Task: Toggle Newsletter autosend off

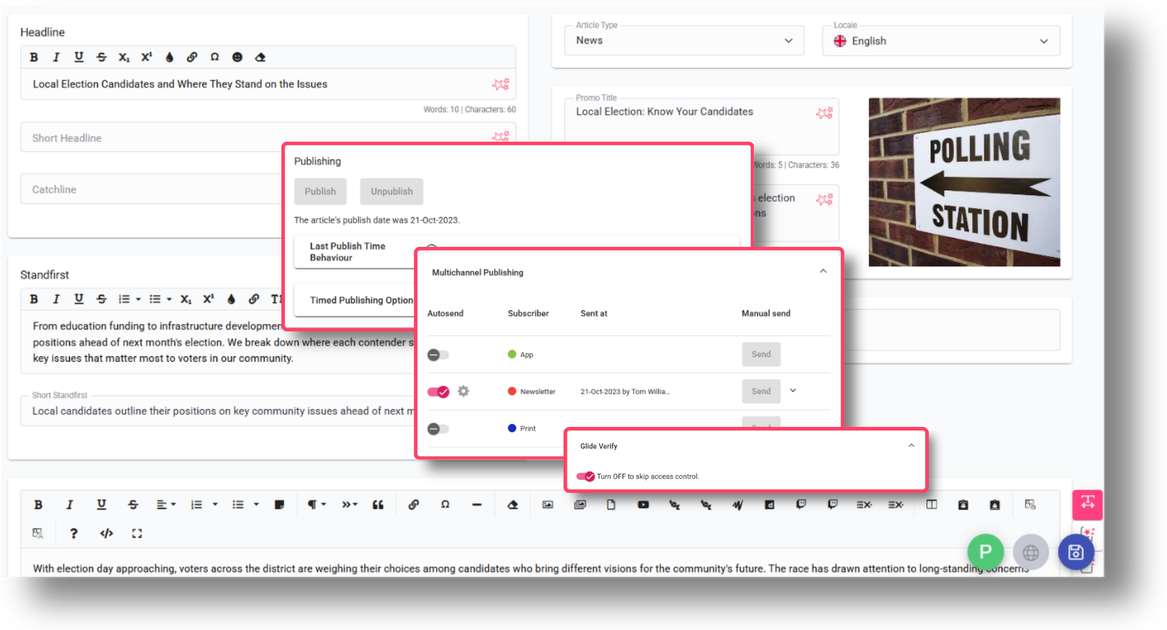Action: tap(437, 391)
